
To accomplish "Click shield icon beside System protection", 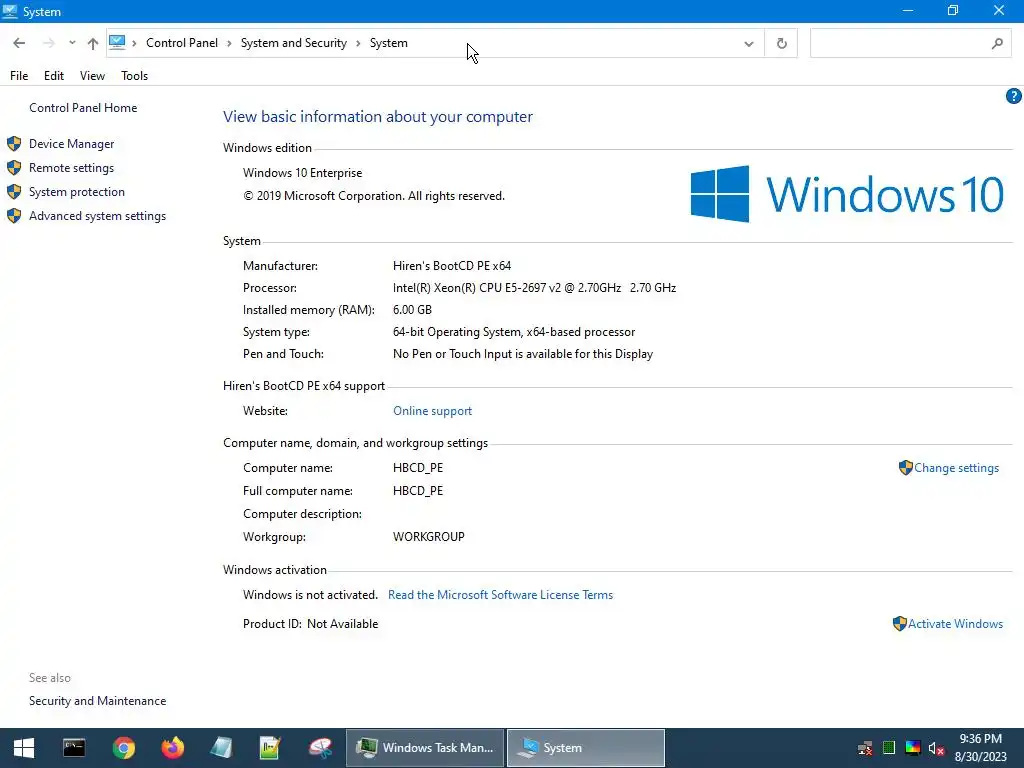I will coord(14,192).
